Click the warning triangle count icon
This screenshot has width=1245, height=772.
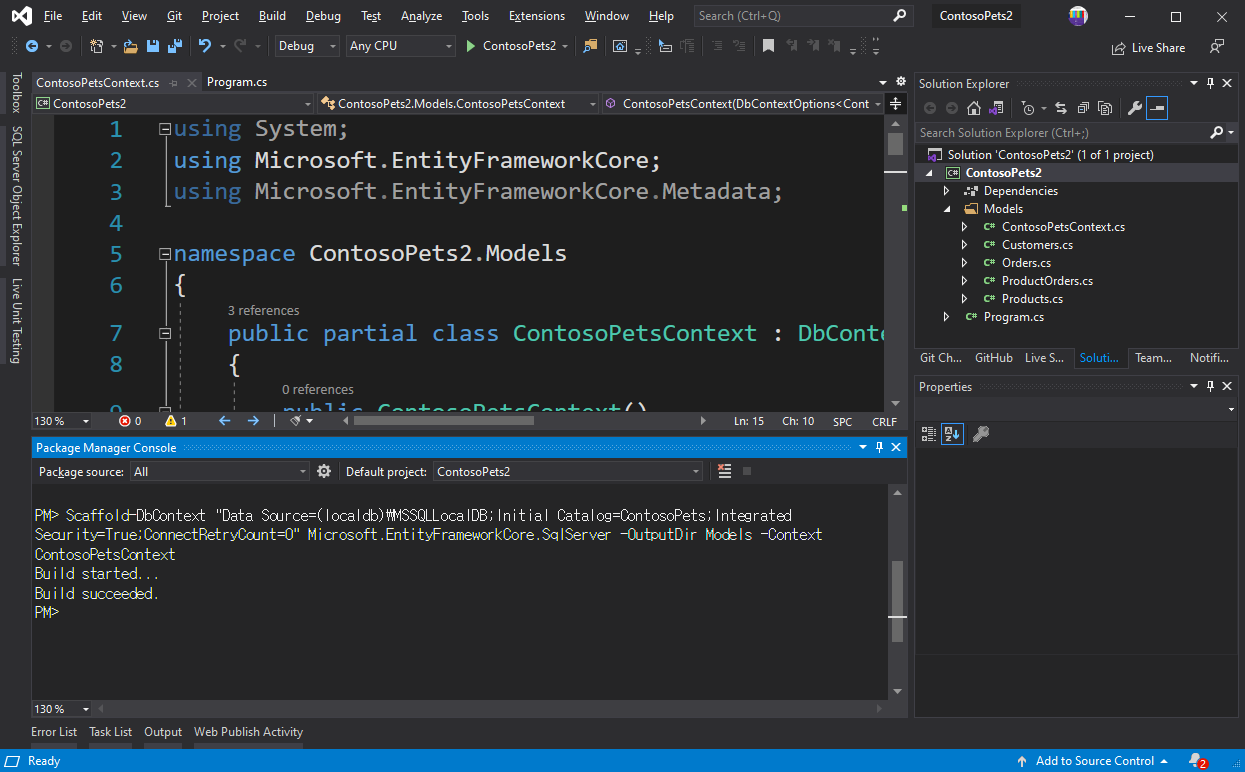coord(171,421)
